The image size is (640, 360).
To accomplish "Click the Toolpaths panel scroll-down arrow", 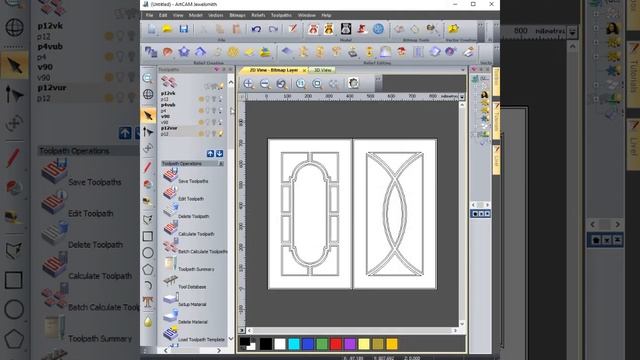I will click(231, 339).
